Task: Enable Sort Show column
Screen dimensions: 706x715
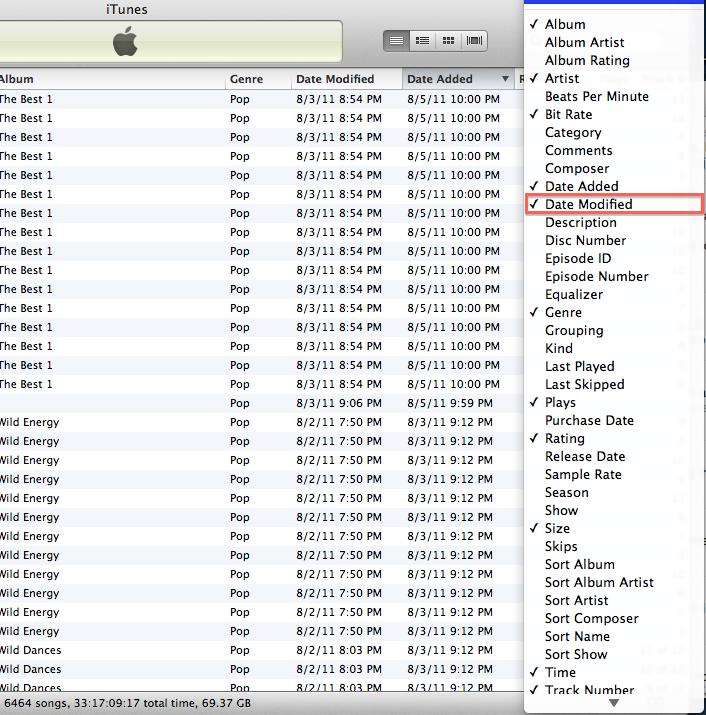Action: point(613,655)
